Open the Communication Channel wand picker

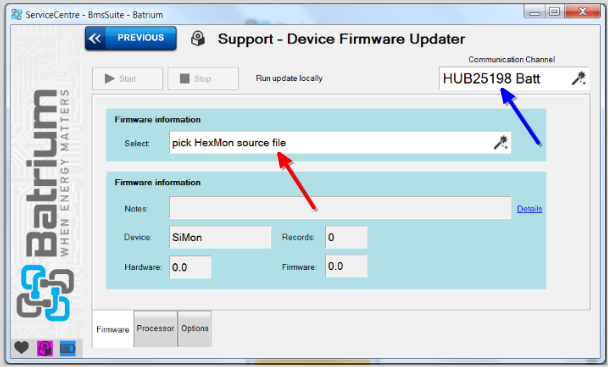point(579,78)
